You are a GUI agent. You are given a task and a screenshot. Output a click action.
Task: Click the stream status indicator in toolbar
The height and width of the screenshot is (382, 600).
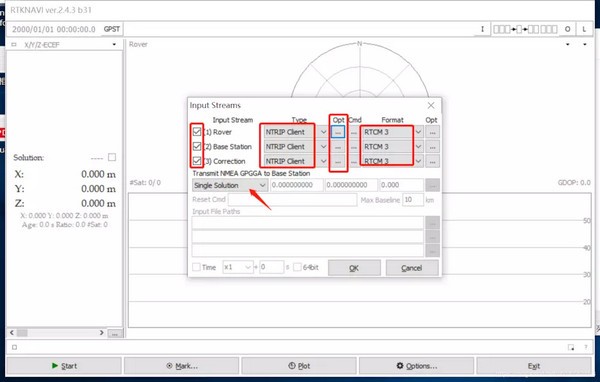click(525, 29)
